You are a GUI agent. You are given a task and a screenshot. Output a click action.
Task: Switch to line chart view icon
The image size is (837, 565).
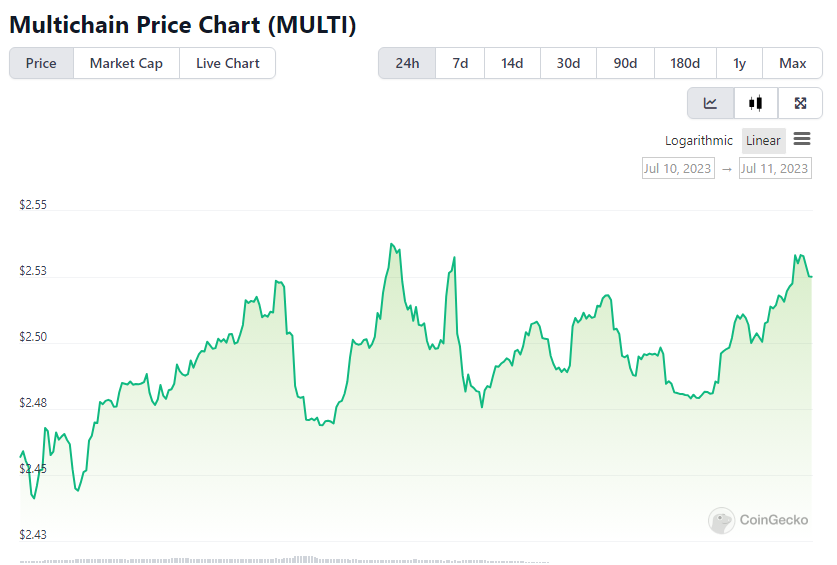[x=710, y=103]
